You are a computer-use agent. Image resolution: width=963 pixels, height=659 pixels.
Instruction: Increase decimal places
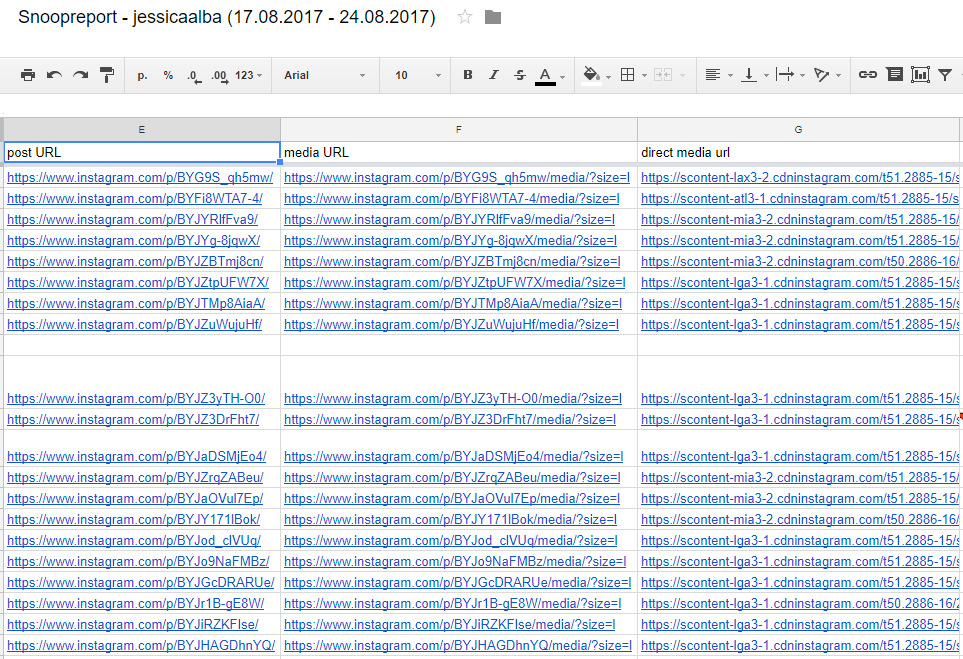pos(220,76)
